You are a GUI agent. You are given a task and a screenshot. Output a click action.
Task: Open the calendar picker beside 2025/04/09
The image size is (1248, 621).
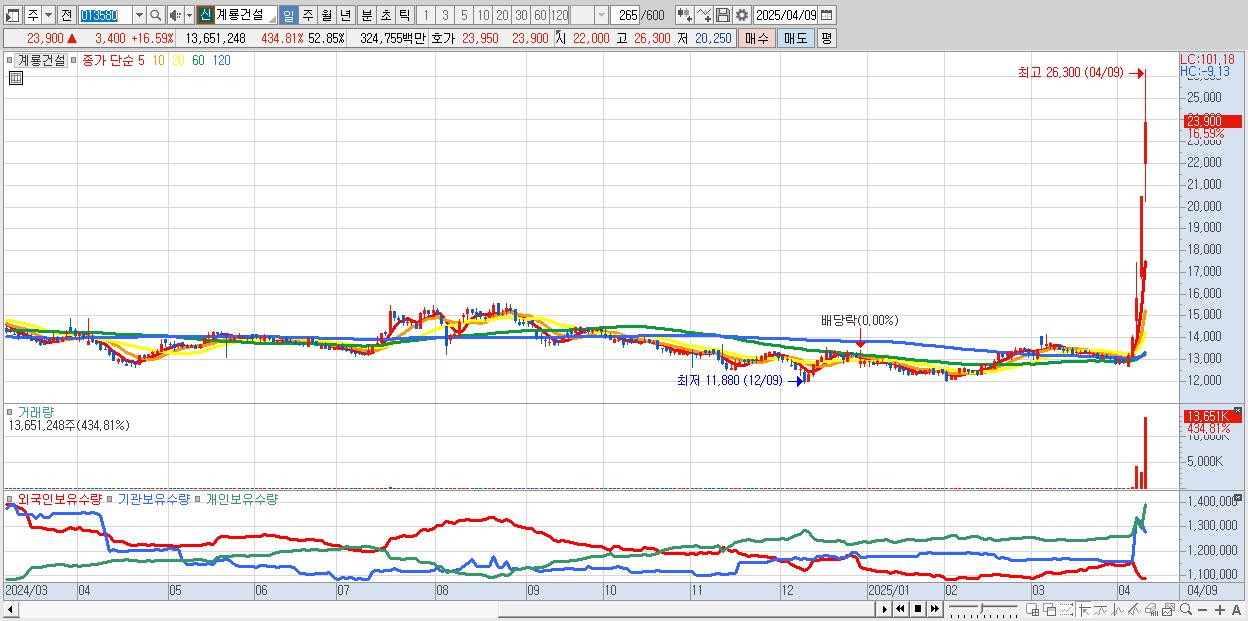pos(826,15)
